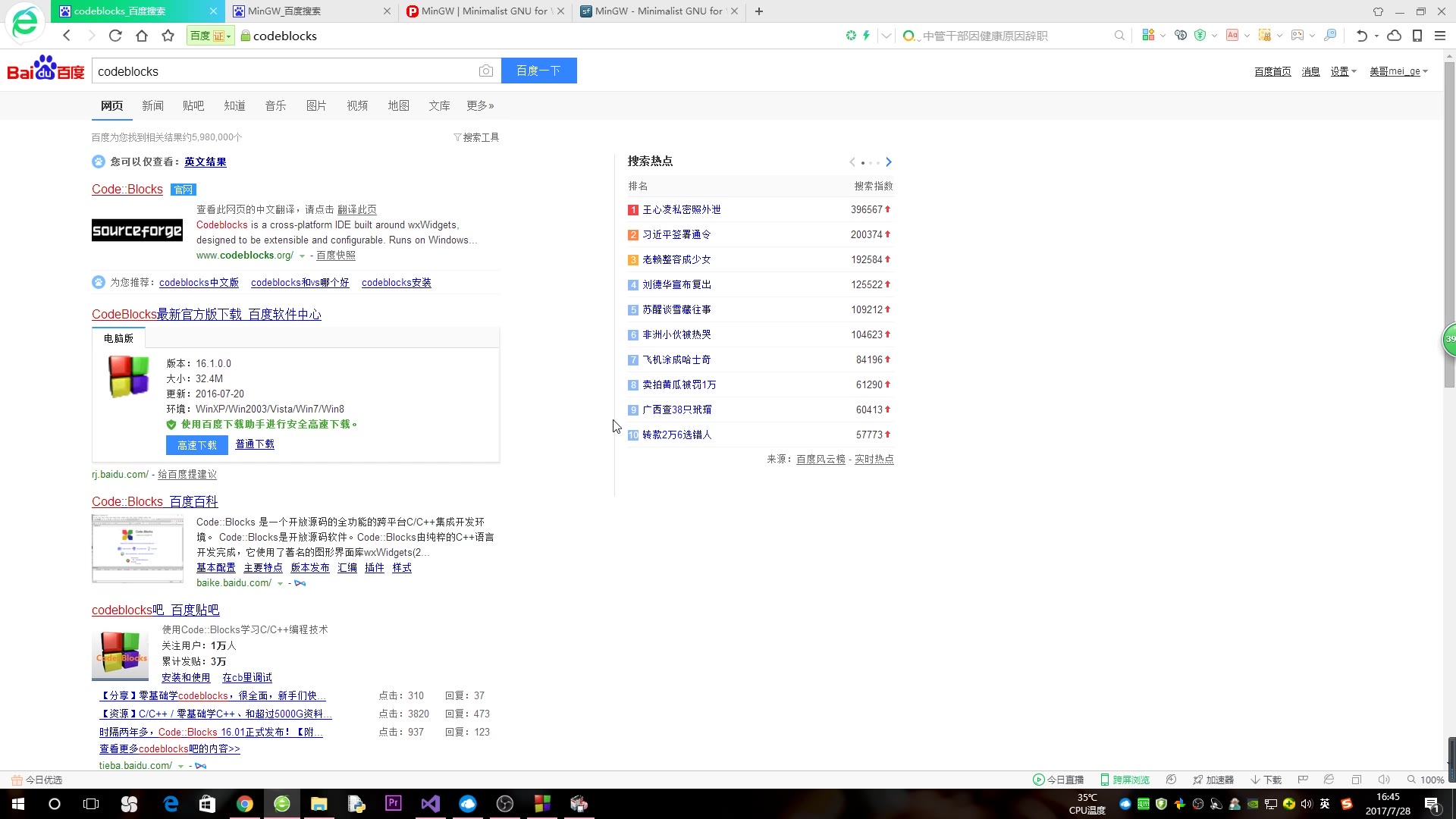
Task: Expand the 设置 settings dropdown
Action: click(1343, 71)
